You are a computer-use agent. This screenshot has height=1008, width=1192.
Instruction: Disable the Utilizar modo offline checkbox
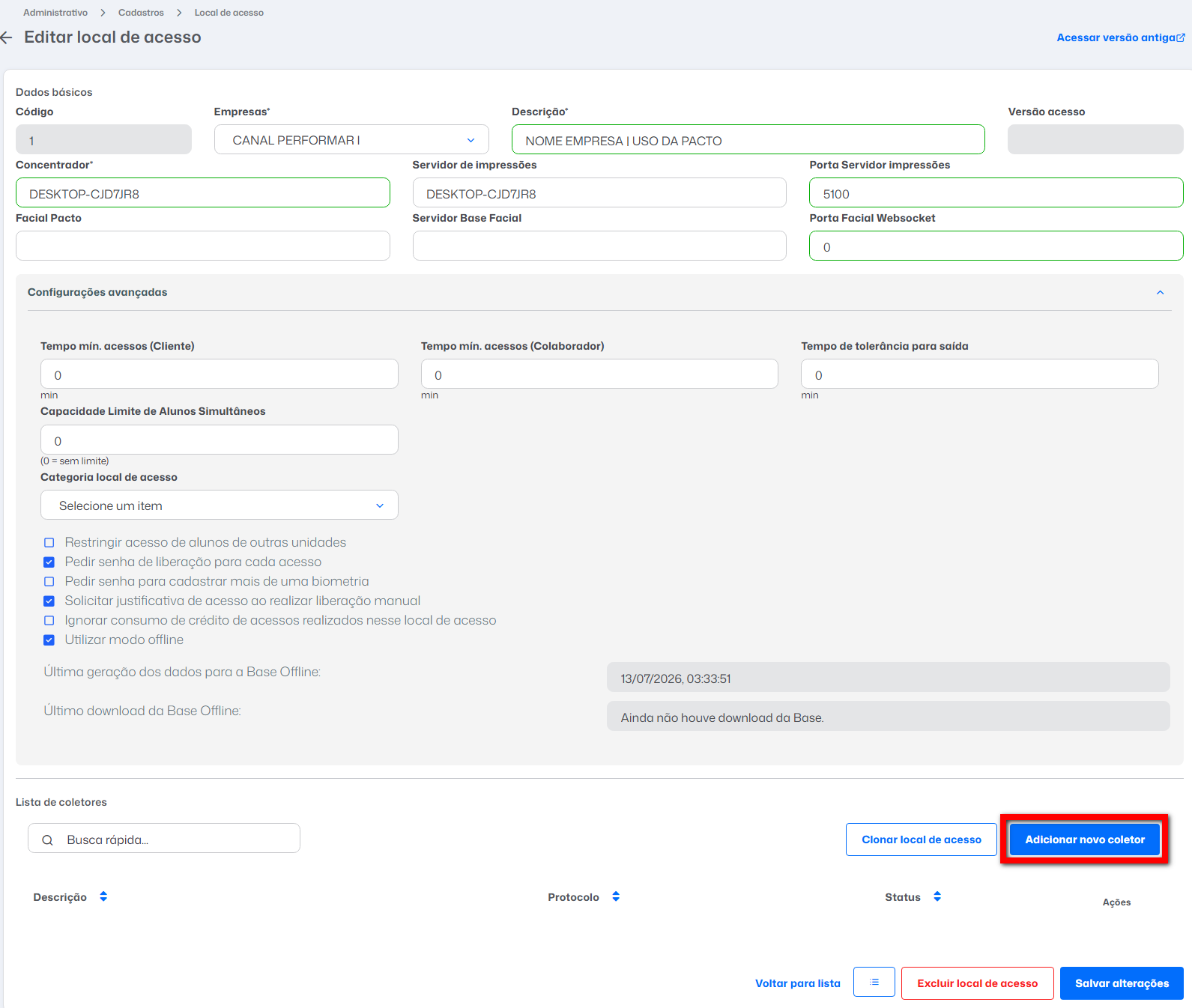tap(49, 640)
